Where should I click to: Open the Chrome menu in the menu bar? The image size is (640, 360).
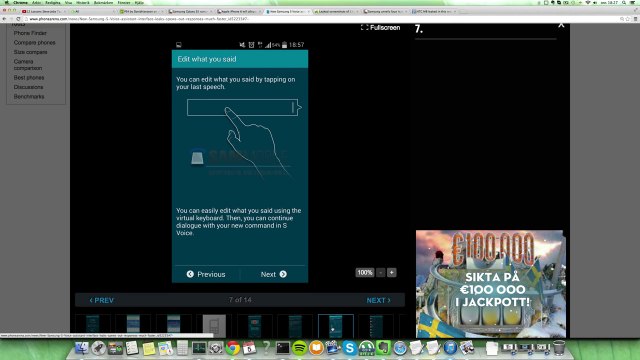pos(20,2)
